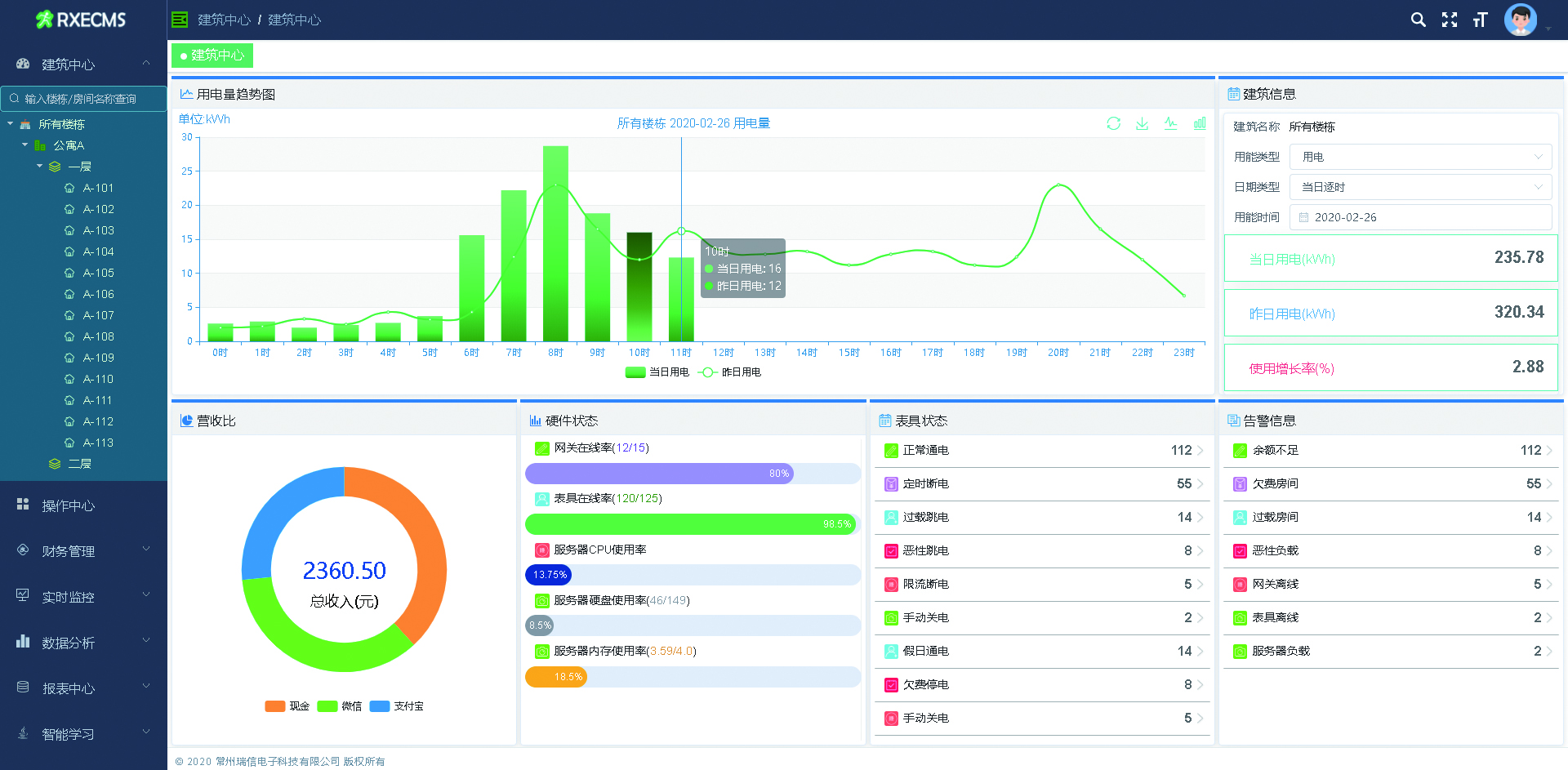
Task: Open the 建筑中心 page tab
Action: [x=212, y=56]
